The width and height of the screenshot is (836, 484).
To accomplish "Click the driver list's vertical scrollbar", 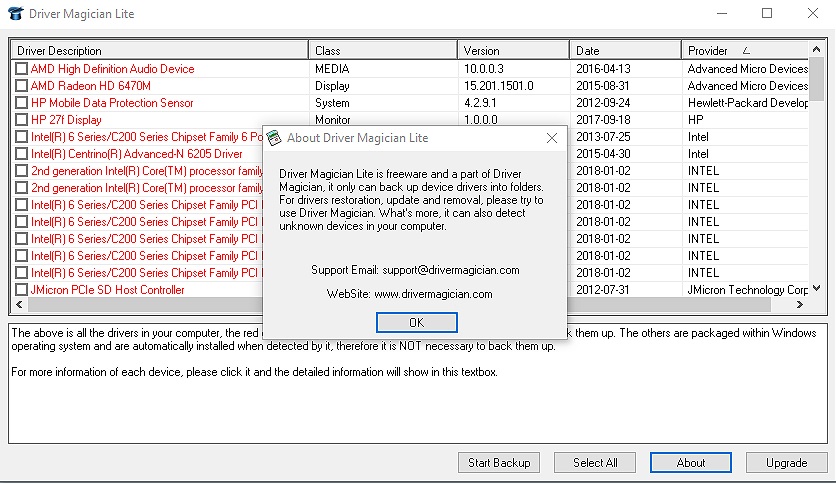I will click(817, 180).
